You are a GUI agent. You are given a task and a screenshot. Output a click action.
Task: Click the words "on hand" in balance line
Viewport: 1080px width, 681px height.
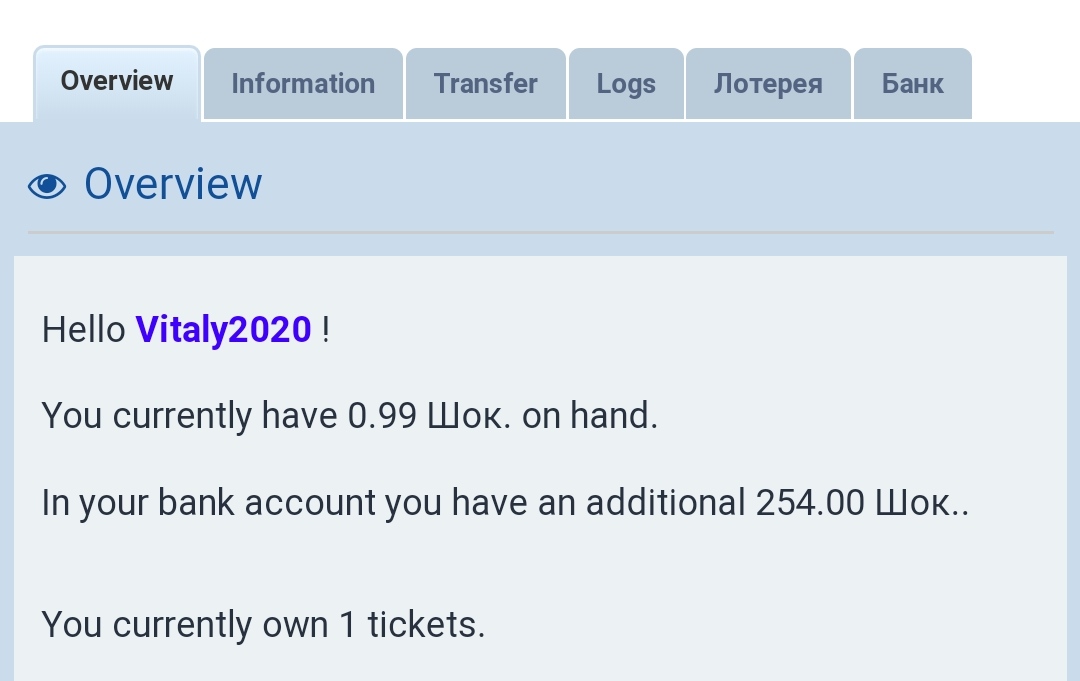tap(589, 415)
